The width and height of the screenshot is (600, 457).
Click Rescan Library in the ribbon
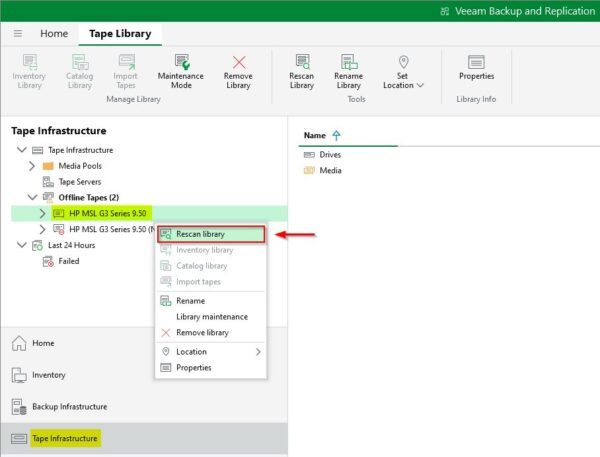click(x=302, y=72)
